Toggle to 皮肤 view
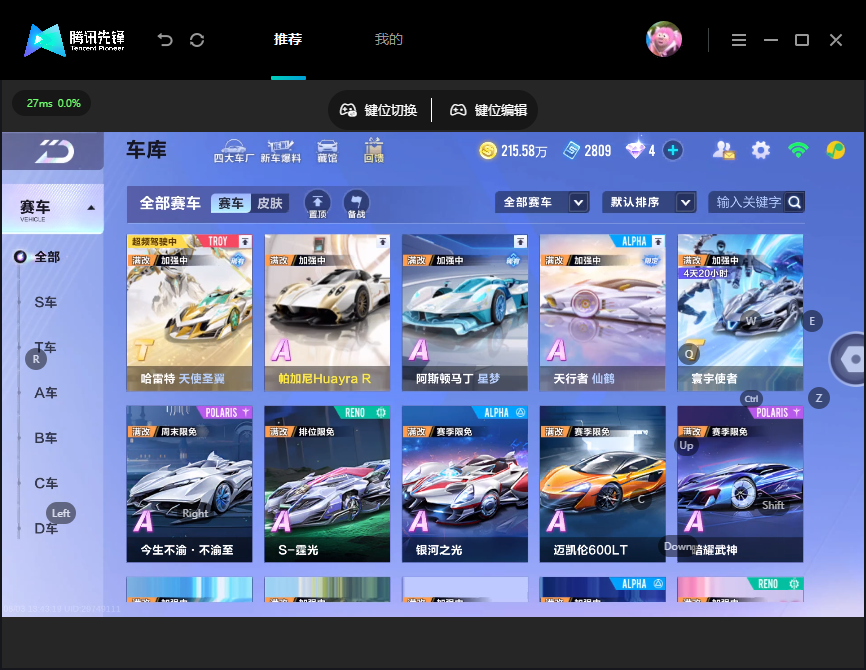This screenshot has height=670, width=866. (270, 203)
